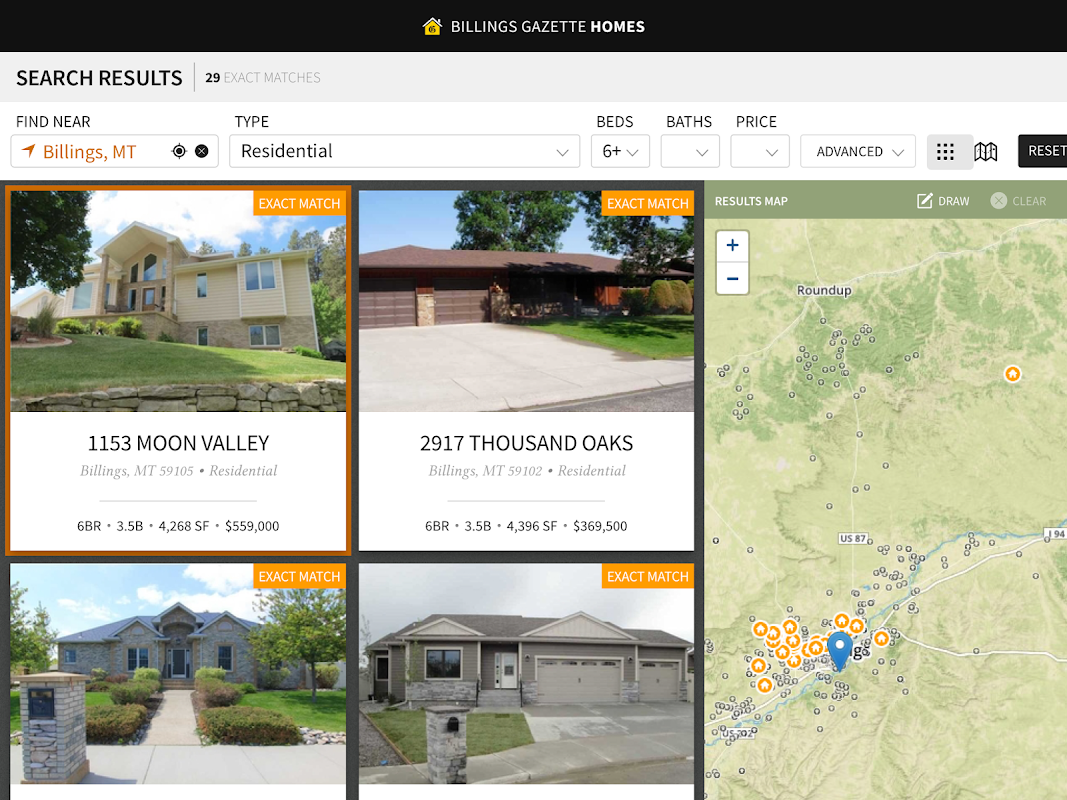1067x800 pixels.
Task: Click the location arrow icon in Find Near
Action: click(28, 150)
